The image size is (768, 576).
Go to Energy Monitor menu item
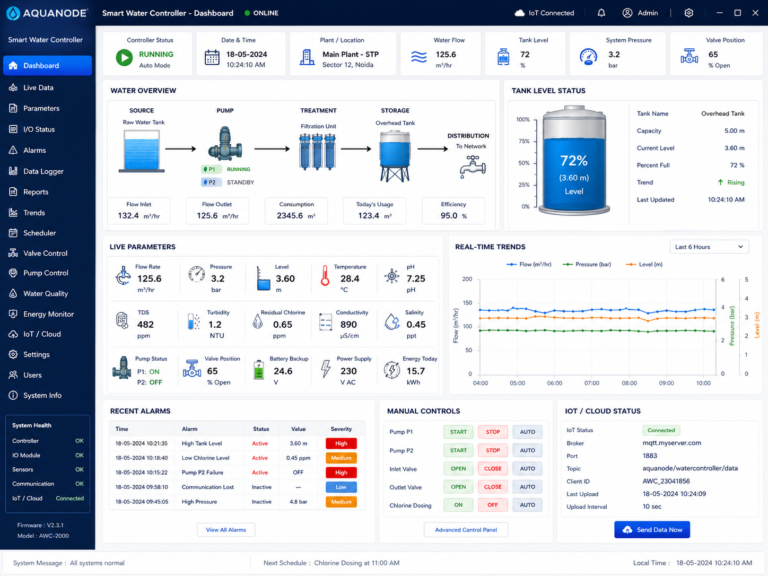point(48,314)
